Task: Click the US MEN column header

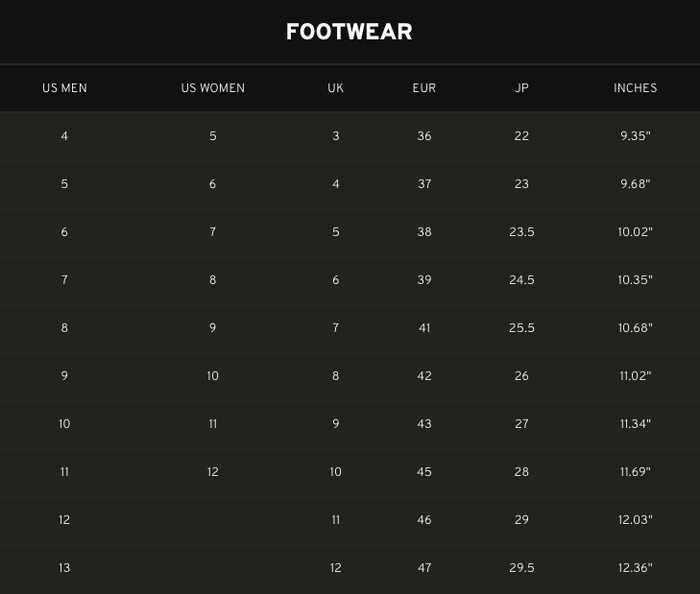Action: tap(64, 88)
